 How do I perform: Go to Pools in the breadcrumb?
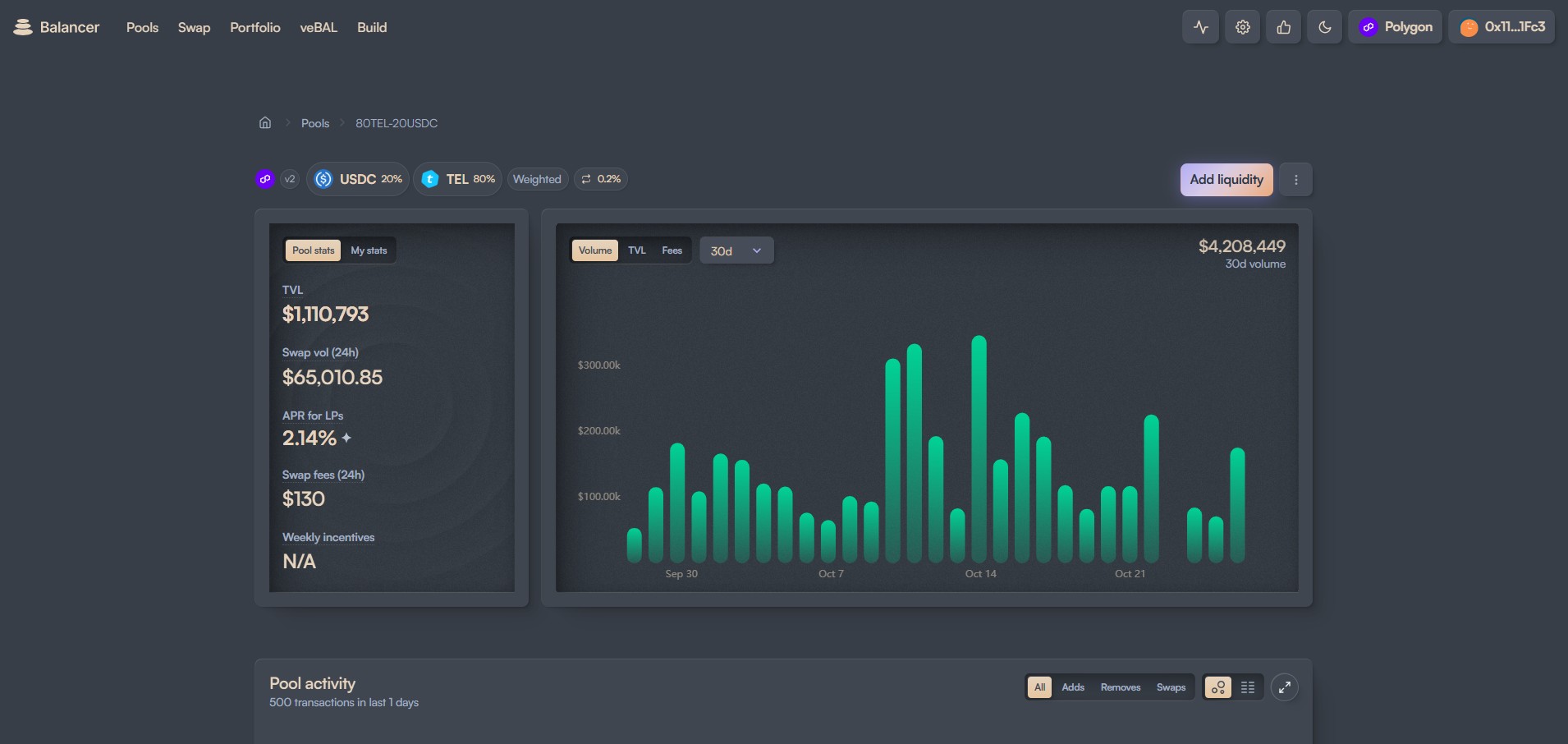(x=315, y=123)
